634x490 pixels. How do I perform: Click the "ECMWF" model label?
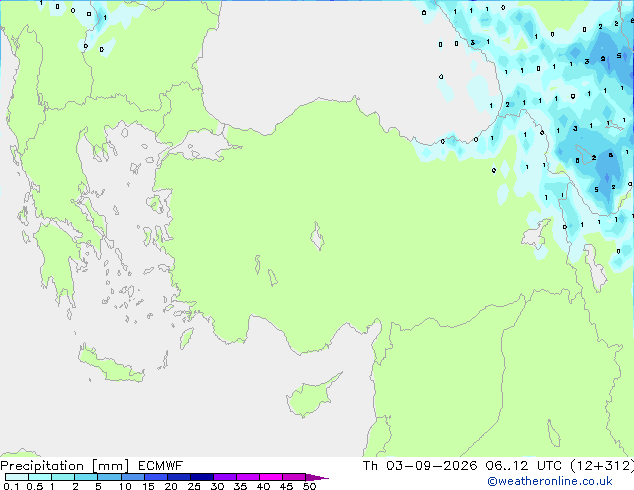[x=161, y=466]
